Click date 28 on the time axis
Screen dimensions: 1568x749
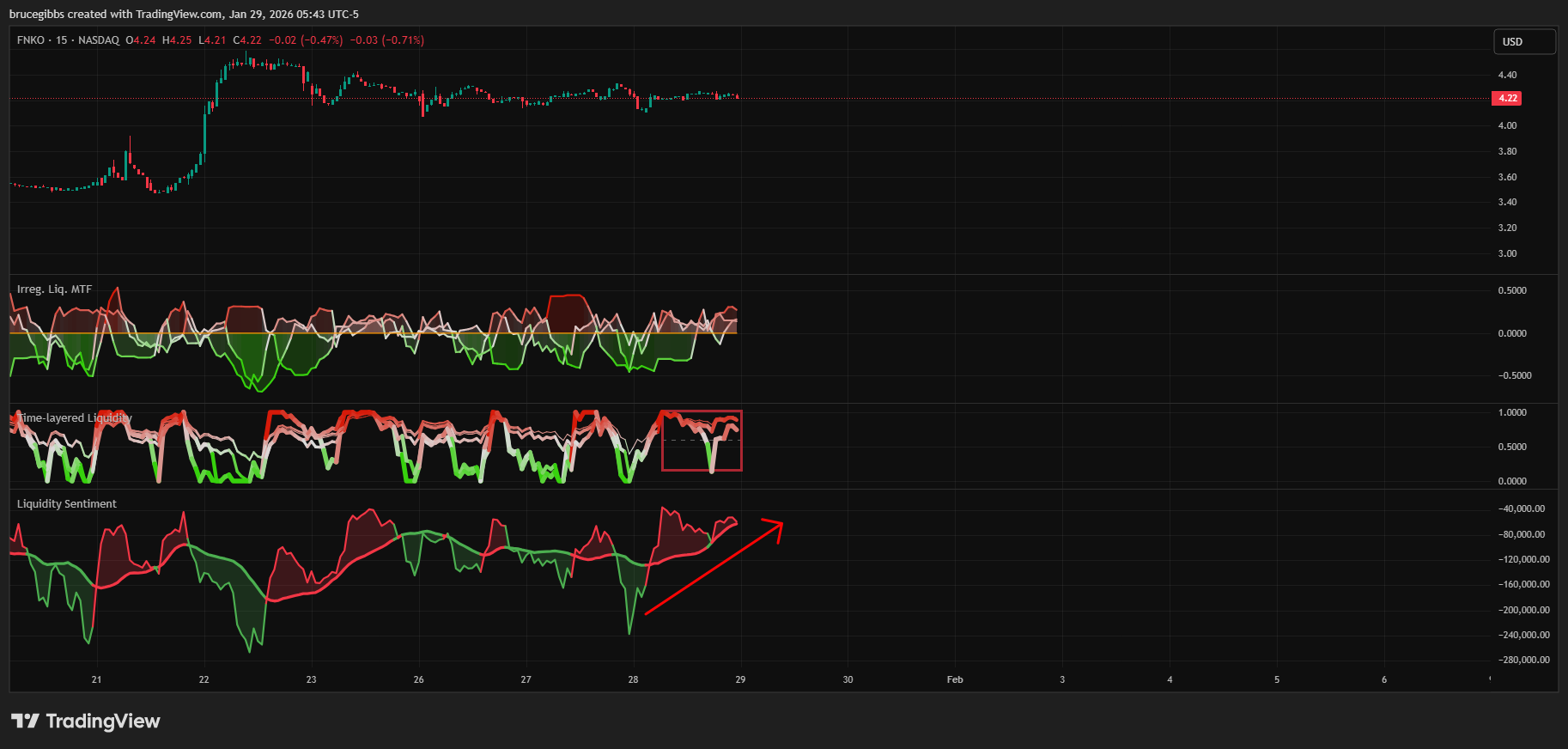633,679
